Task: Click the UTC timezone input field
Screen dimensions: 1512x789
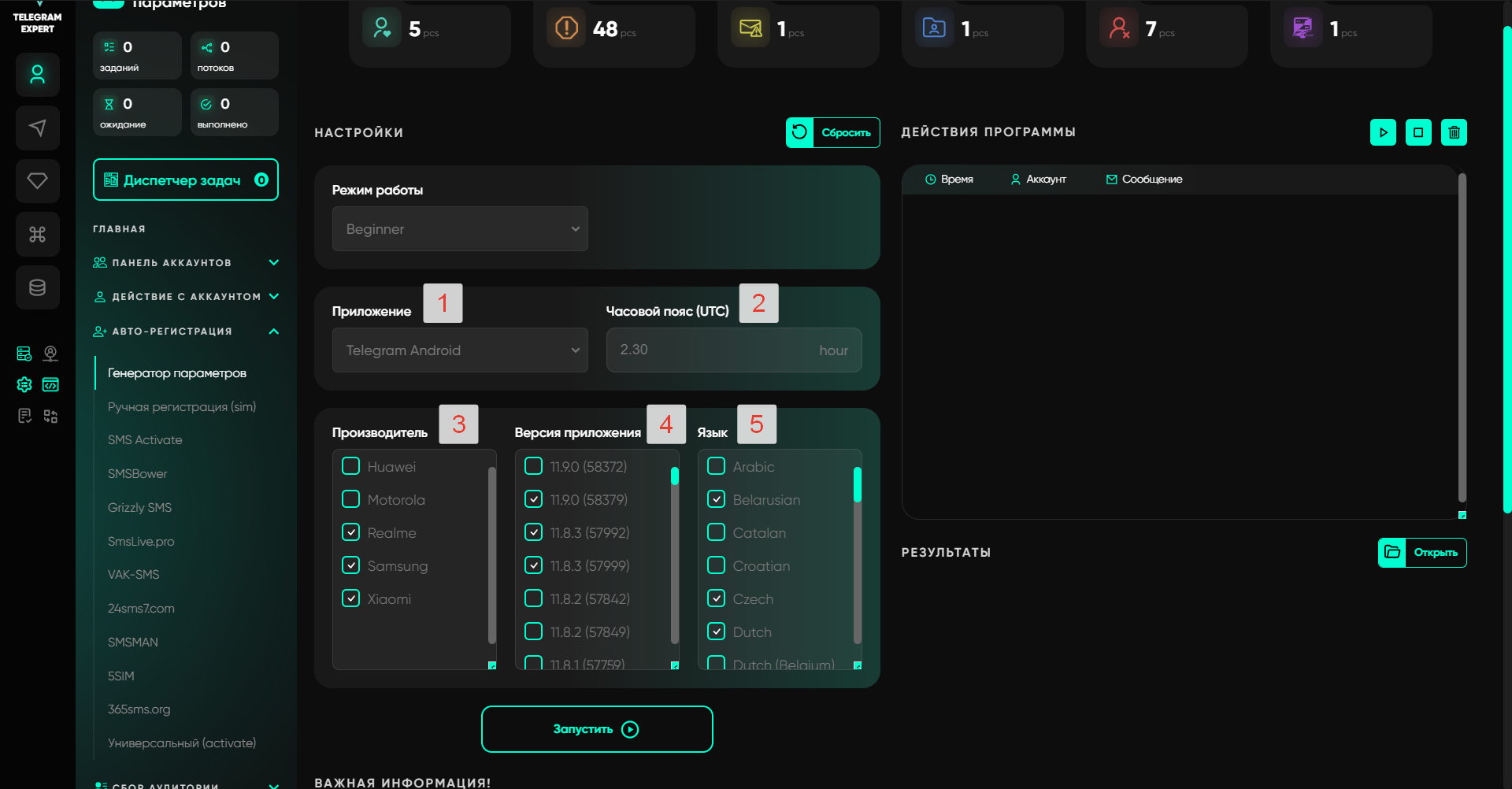Action: pos(717,350)
